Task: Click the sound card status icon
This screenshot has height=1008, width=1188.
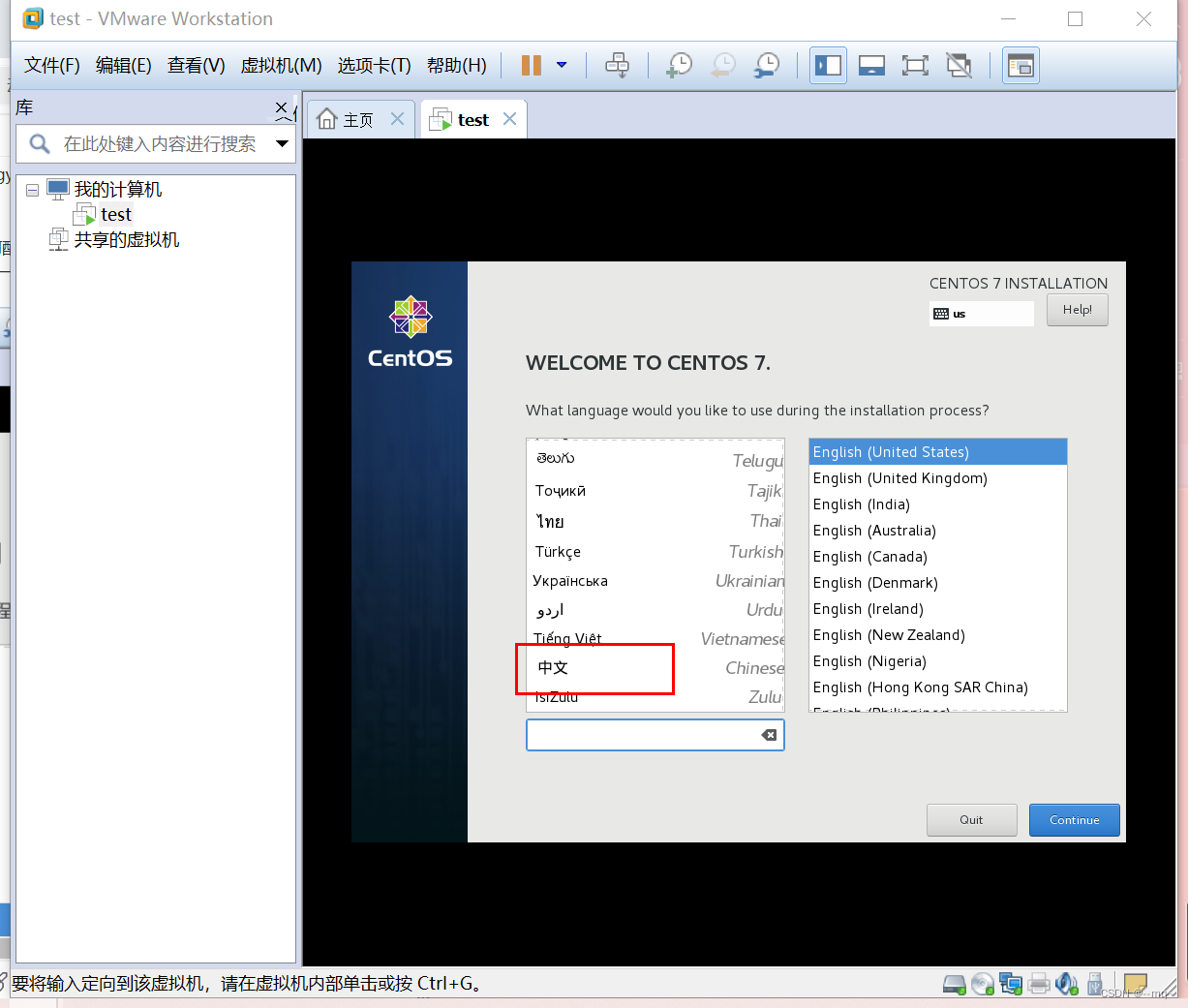Action: tap(1067, 984)
